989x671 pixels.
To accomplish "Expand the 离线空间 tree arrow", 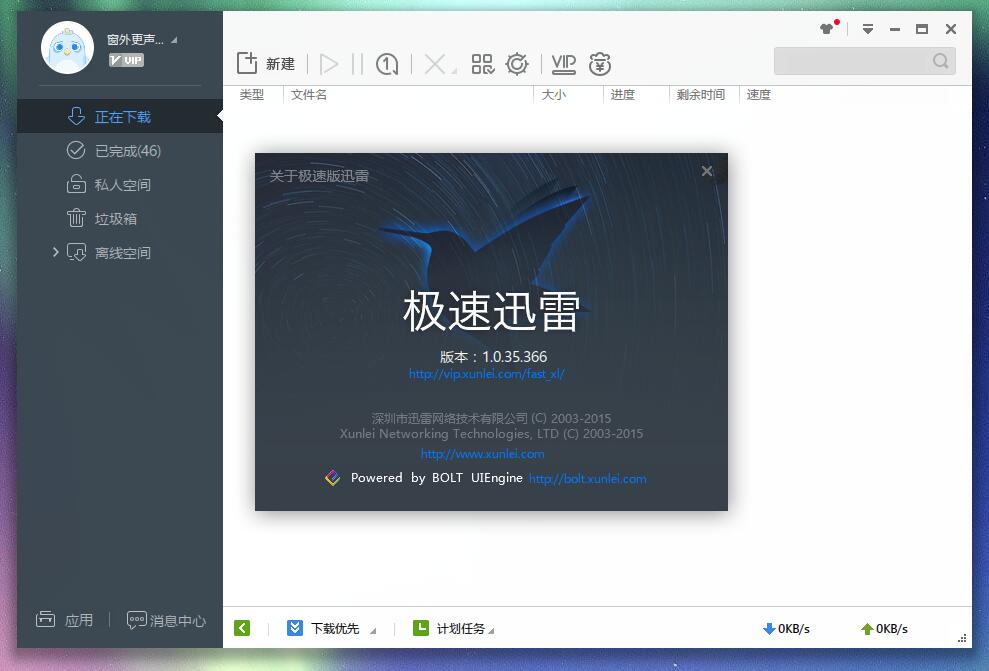I will click(56, 252).
